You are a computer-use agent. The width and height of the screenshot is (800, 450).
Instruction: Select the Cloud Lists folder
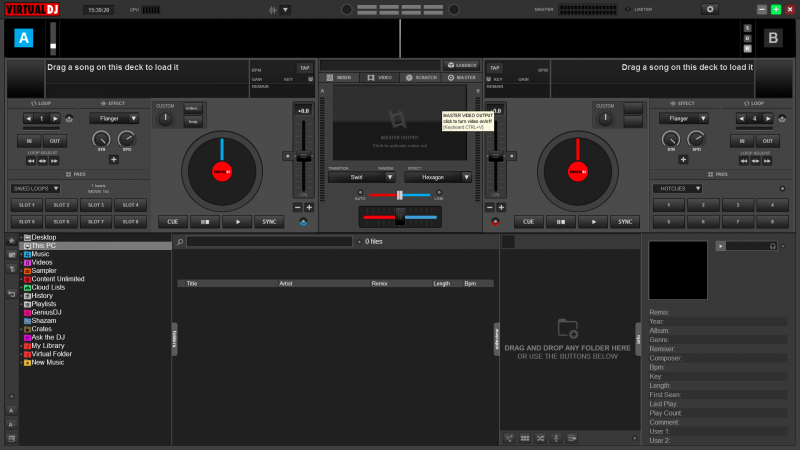pos(48,287)
